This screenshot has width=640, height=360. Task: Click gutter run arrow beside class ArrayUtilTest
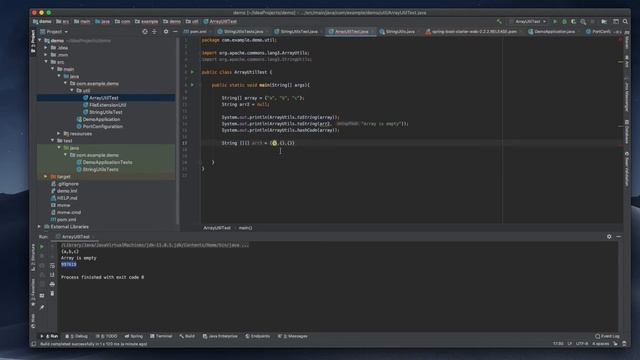click(x=193, y=72)
